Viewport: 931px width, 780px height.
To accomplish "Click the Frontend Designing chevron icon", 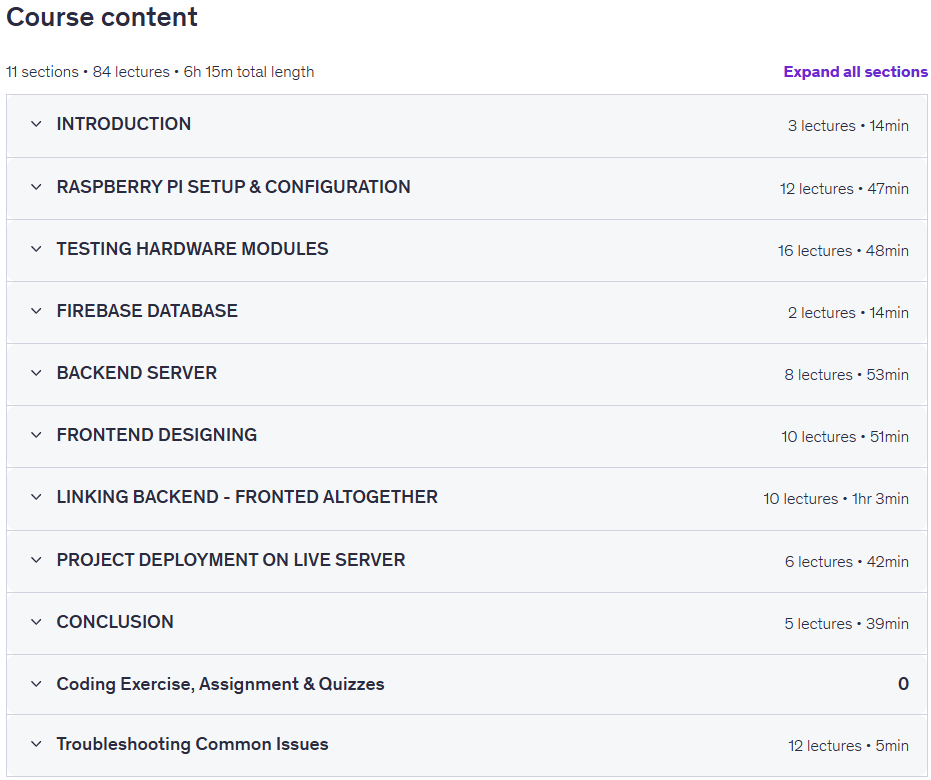I will click(x=36, y=435).
